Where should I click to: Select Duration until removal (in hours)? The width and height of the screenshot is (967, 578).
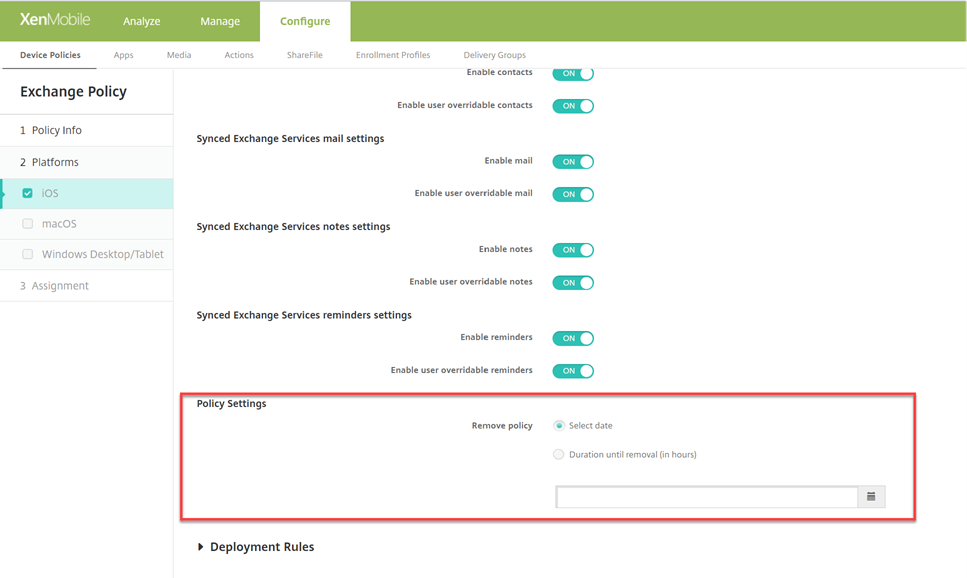[x=559, y=455]
